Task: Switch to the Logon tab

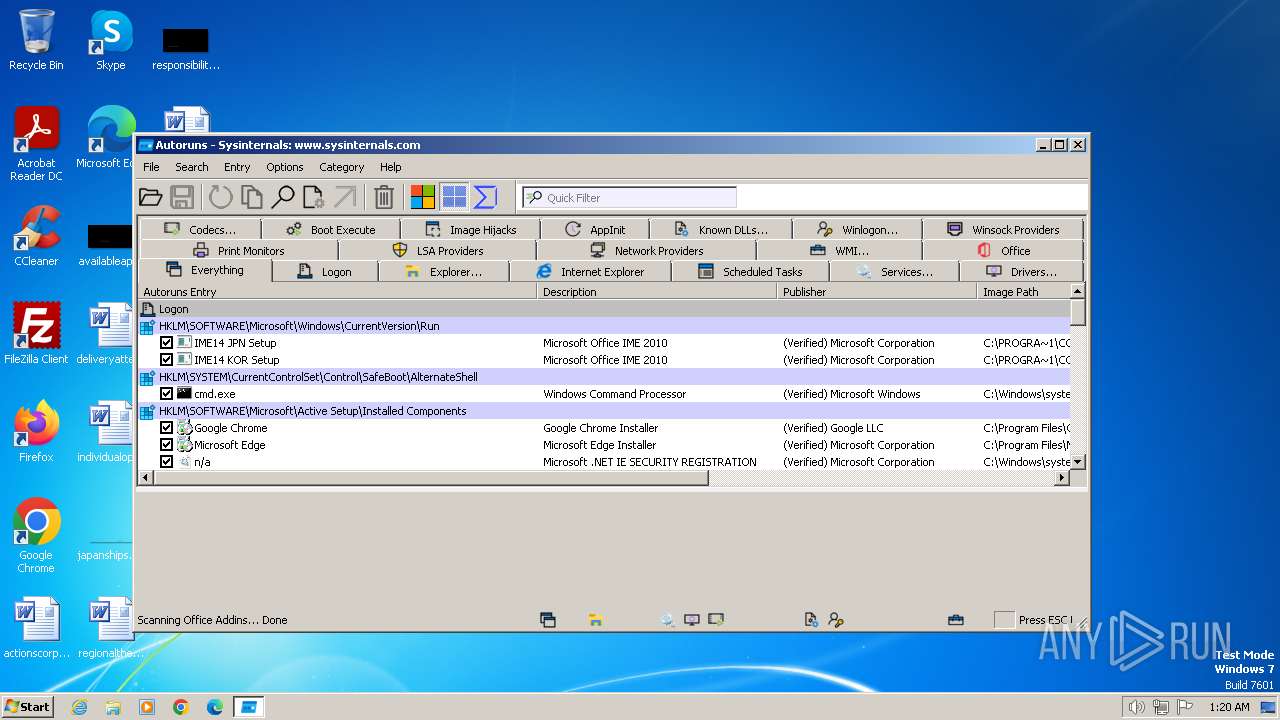Action: (325, 272)
